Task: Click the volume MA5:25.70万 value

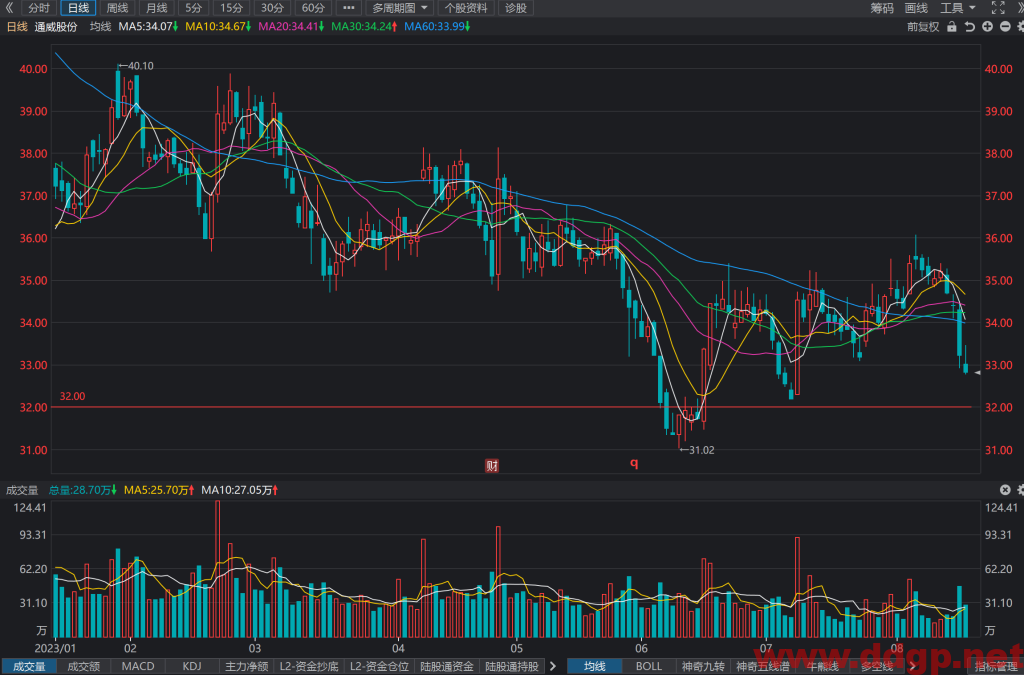Action: (159, 490)
